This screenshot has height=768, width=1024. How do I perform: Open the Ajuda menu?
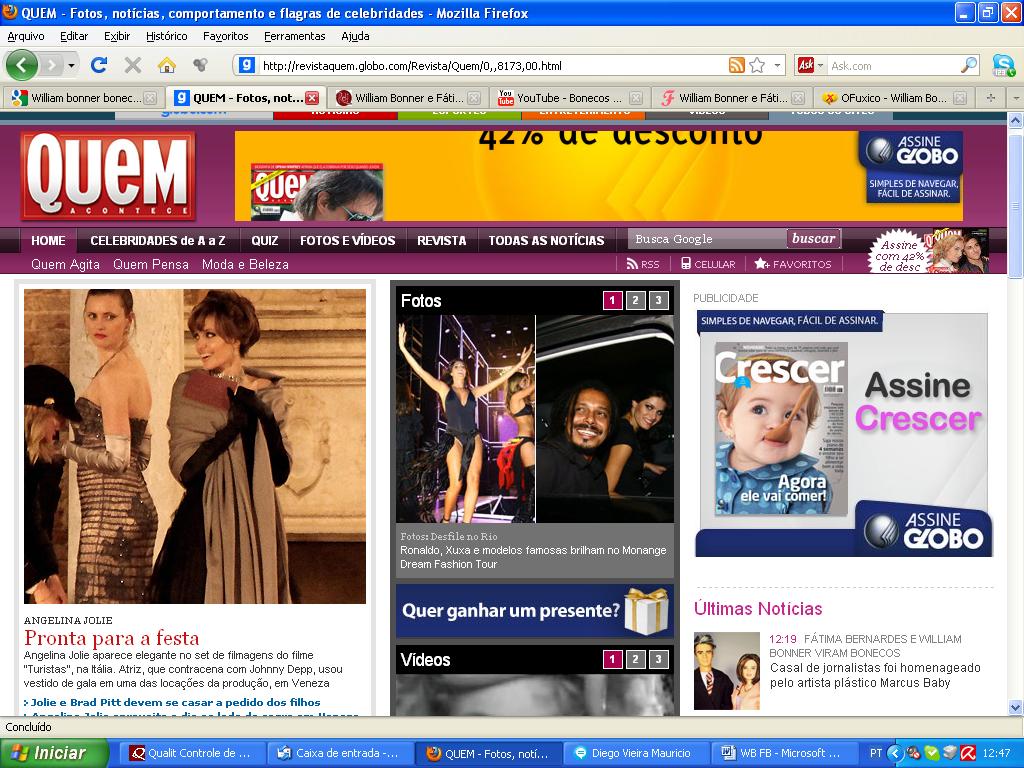coord(355,36)
